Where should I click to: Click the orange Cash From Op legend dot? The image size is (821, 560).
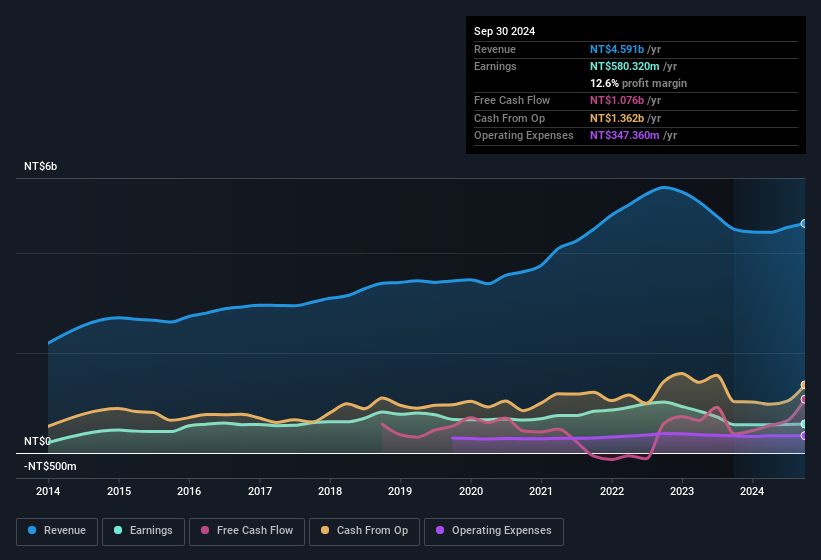326,530
